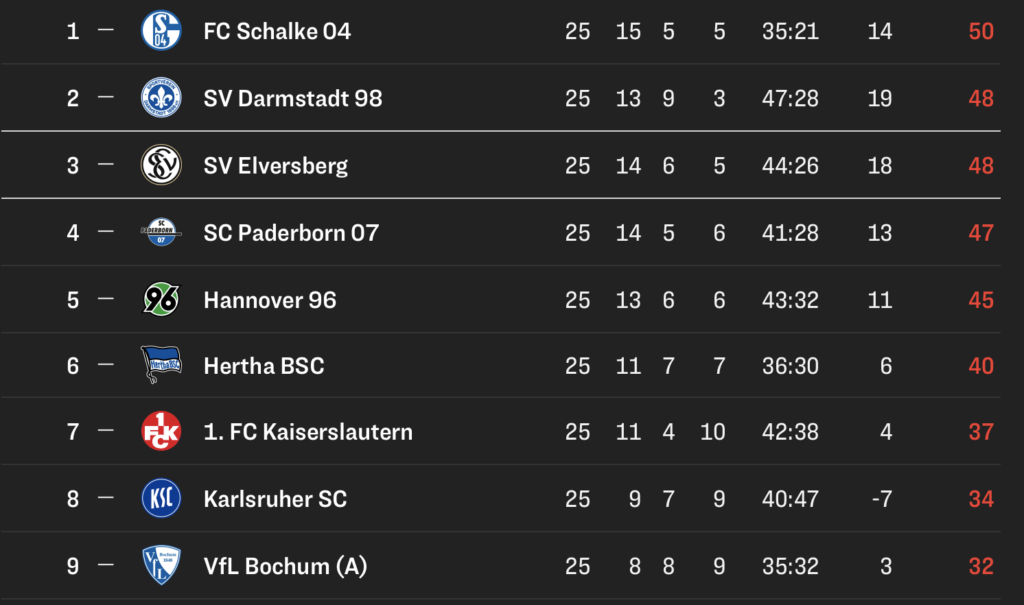Screen dimensions: 1024x605
Task: Click the FC Schalke 04 club crest
Action: point(161,31)
